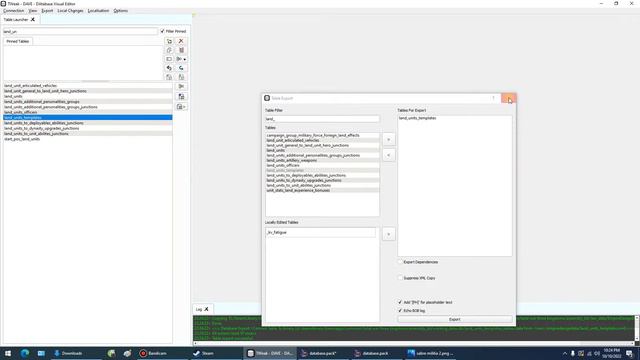Image resolution: width=640 pixels, height=360 pixels.
Task: Close the Table Export dialog
Action: (509, 98)
